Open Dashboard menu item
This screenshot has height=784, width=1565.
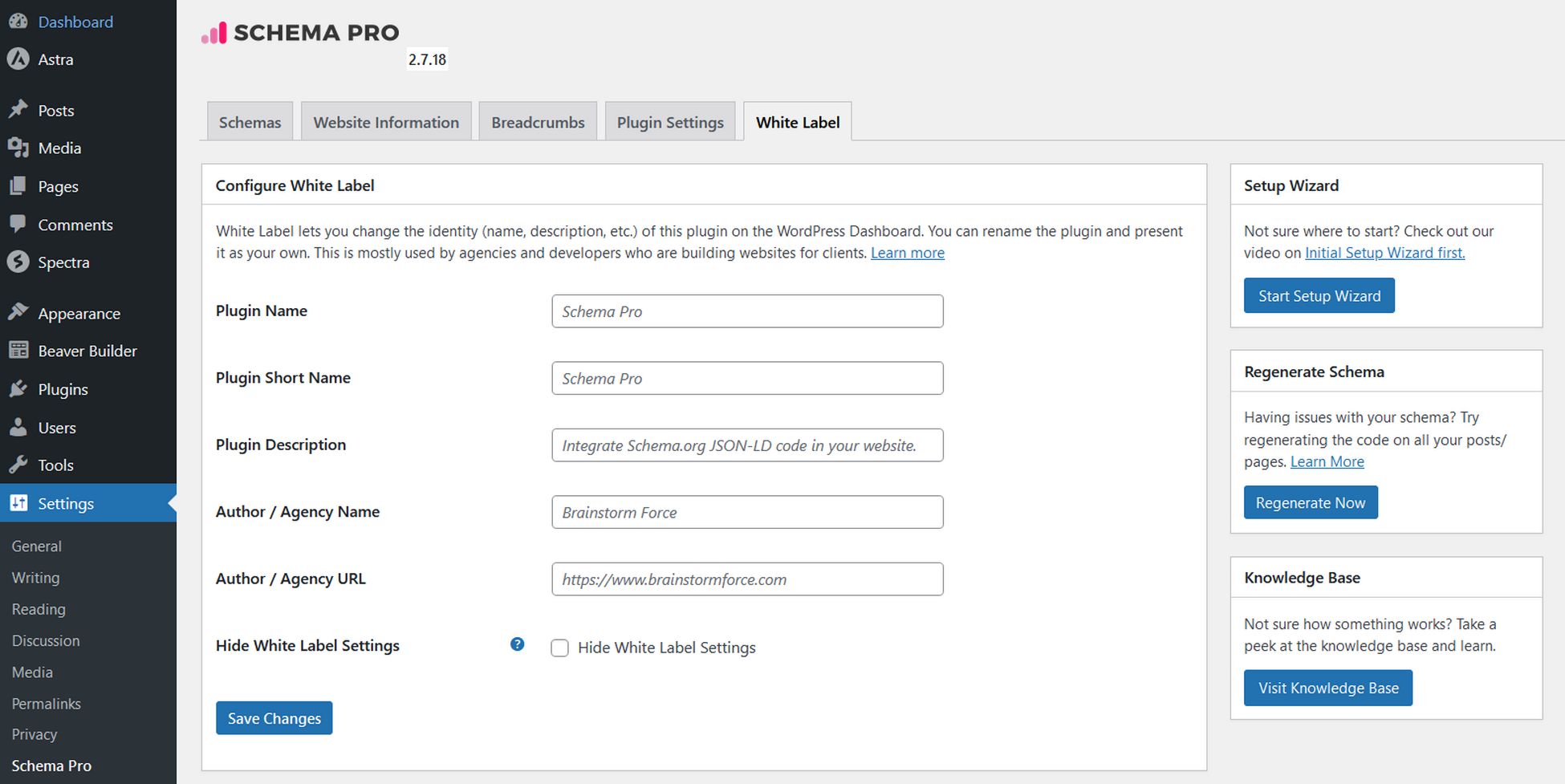(x=75, y=22)
